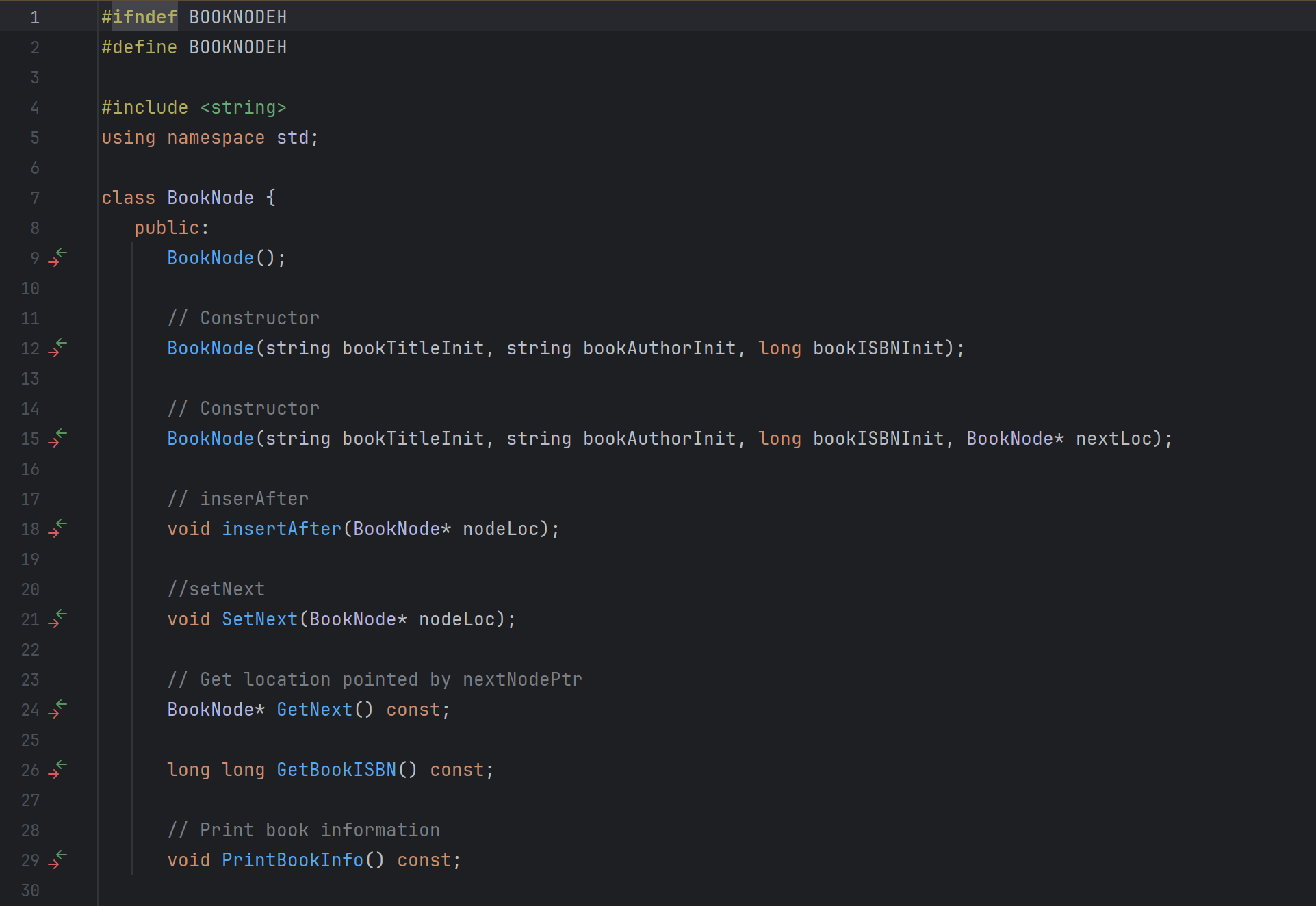
Task: Click red gutter arrow next to SetNext declaration
Action: tap(53, 624)
